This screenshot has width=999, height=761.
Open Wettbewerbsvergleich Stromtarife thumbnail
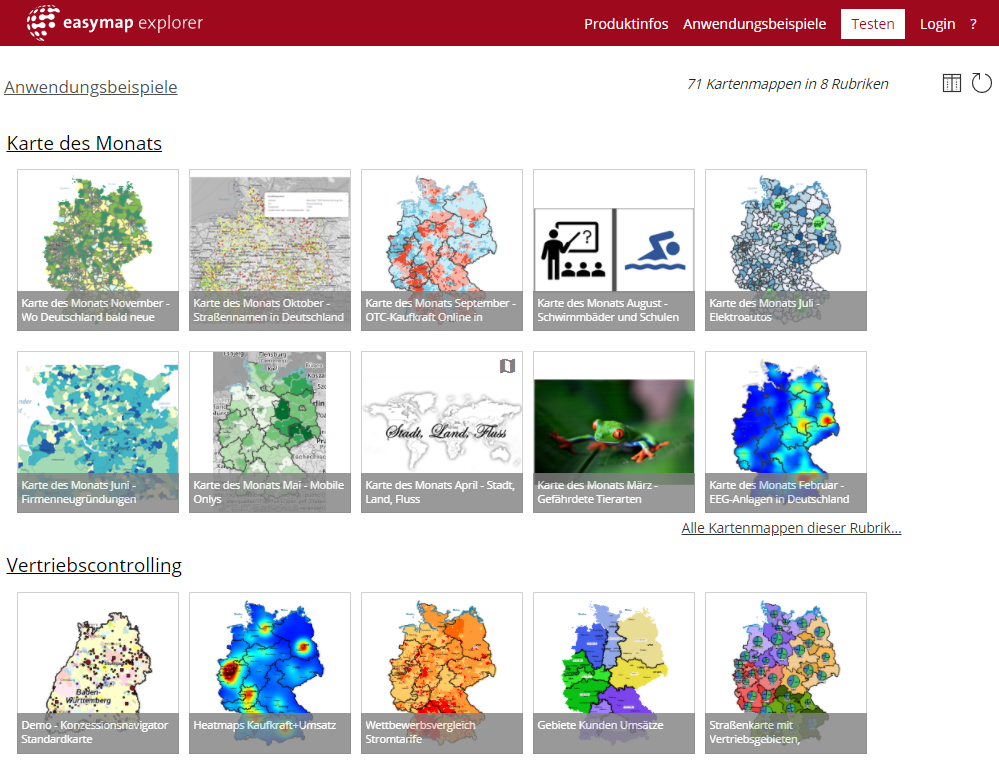click(x=442, y=672)
